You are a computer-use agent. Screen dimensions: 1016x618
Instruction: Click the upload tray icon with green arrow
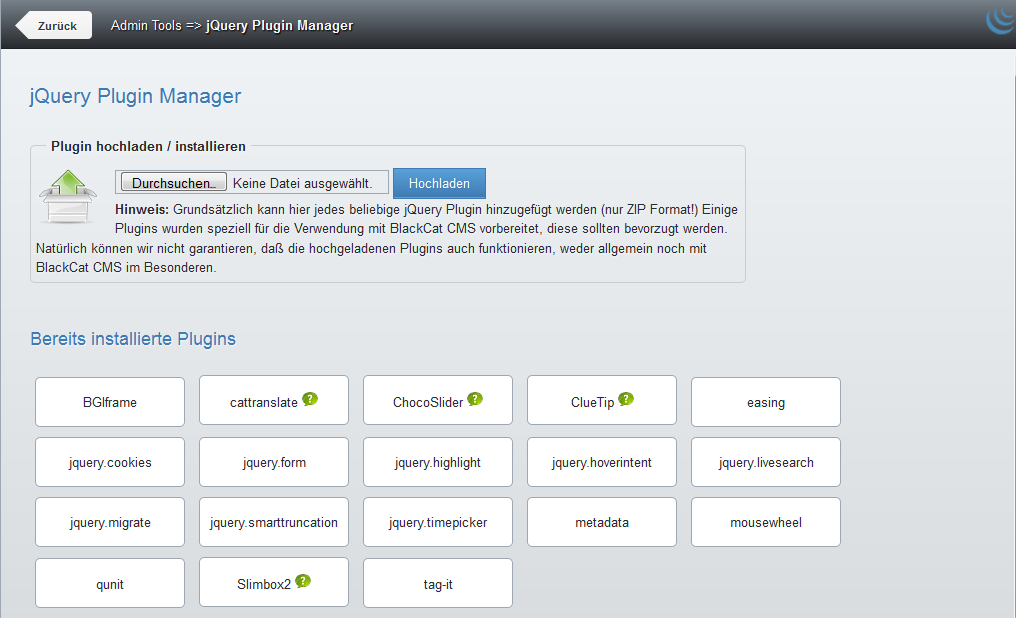(68, 197)
